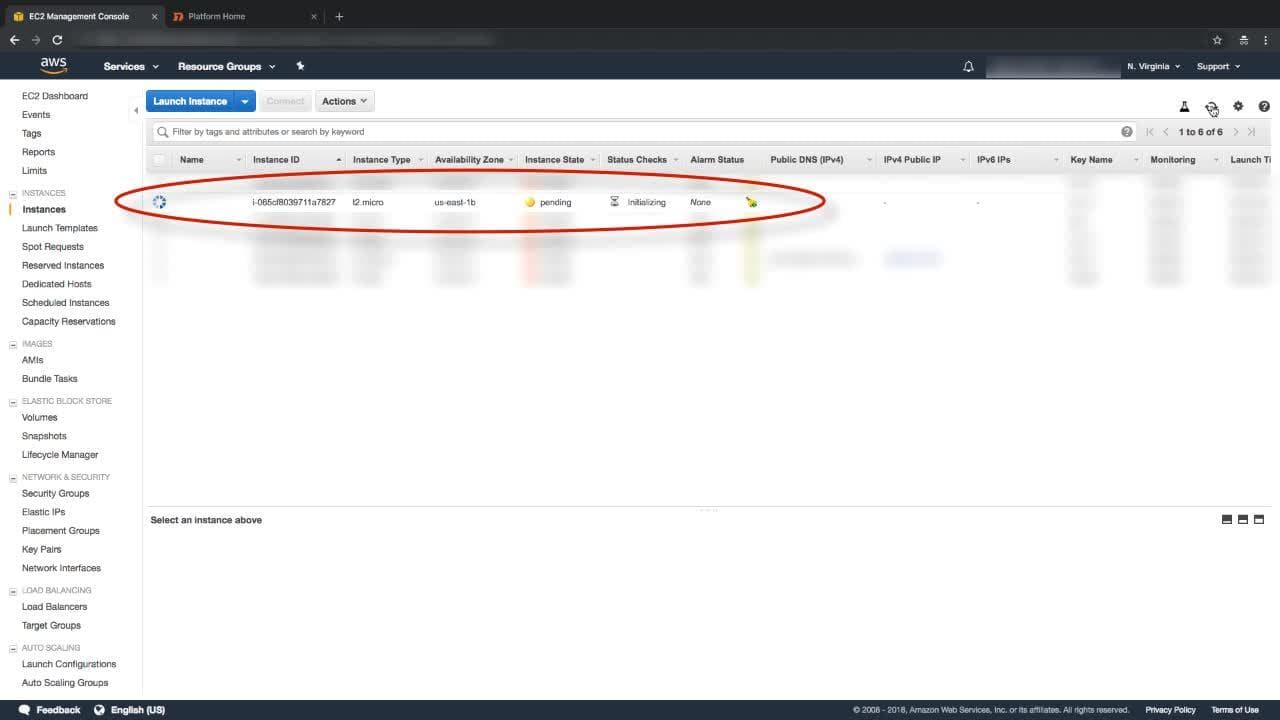Screen dimensions: 1280x720
Task: Bookmark this page with the star icon
Action: click(x=1217, y=40)
